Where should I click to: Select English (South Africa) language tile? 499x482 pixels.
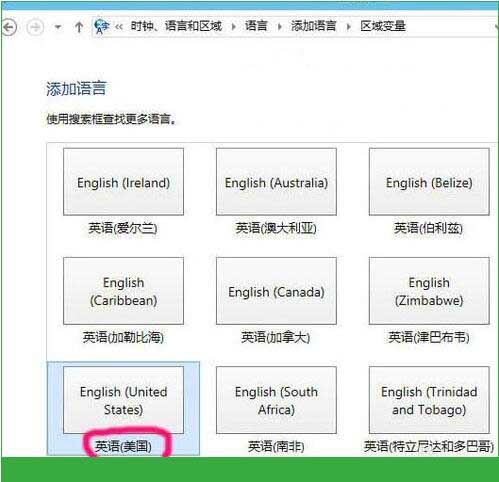[276, 400]
